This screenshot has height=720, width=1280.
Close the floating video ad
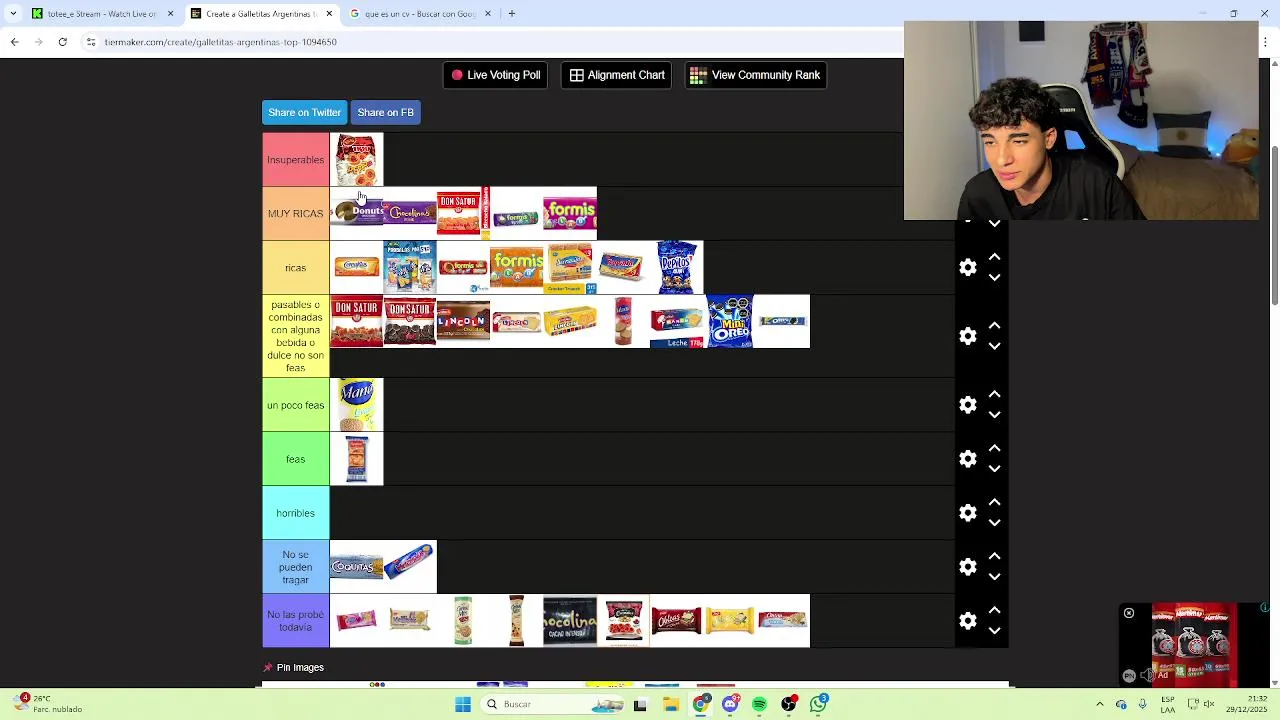click(1129, 613)
